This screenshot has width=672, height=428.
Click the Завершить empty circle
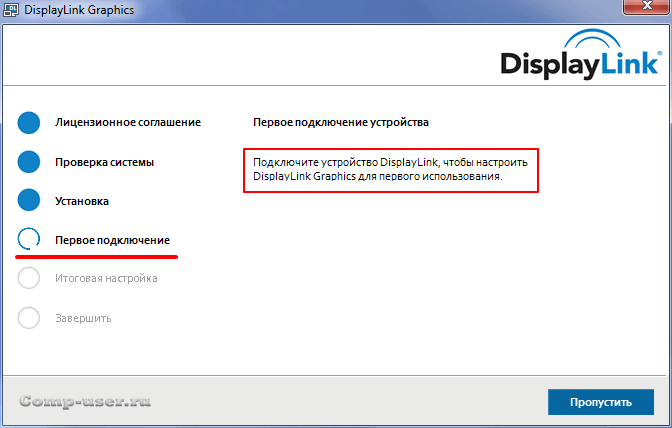29,317
